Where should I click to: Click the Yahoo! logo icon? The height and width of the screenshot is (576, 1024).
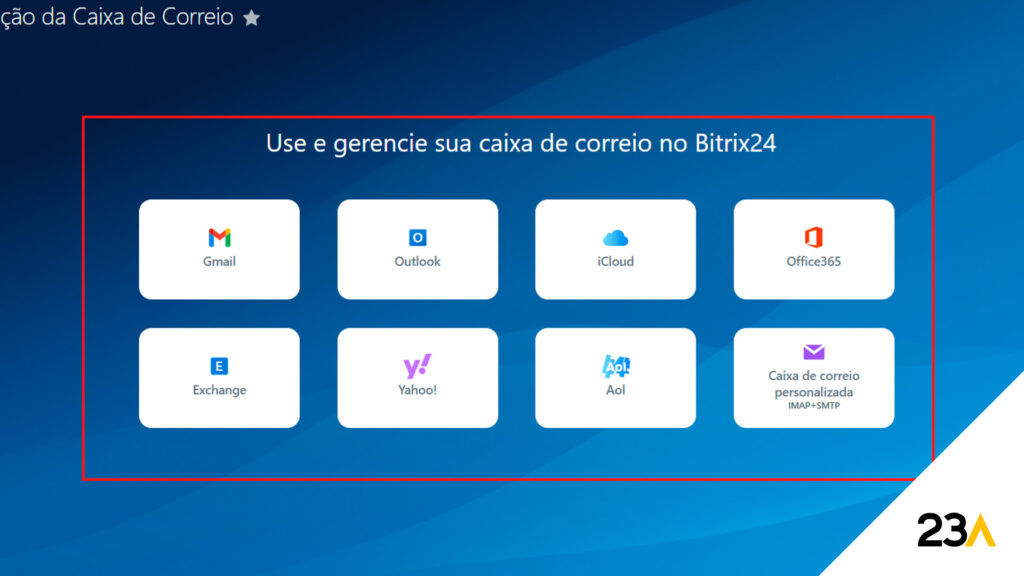(417, 366)
